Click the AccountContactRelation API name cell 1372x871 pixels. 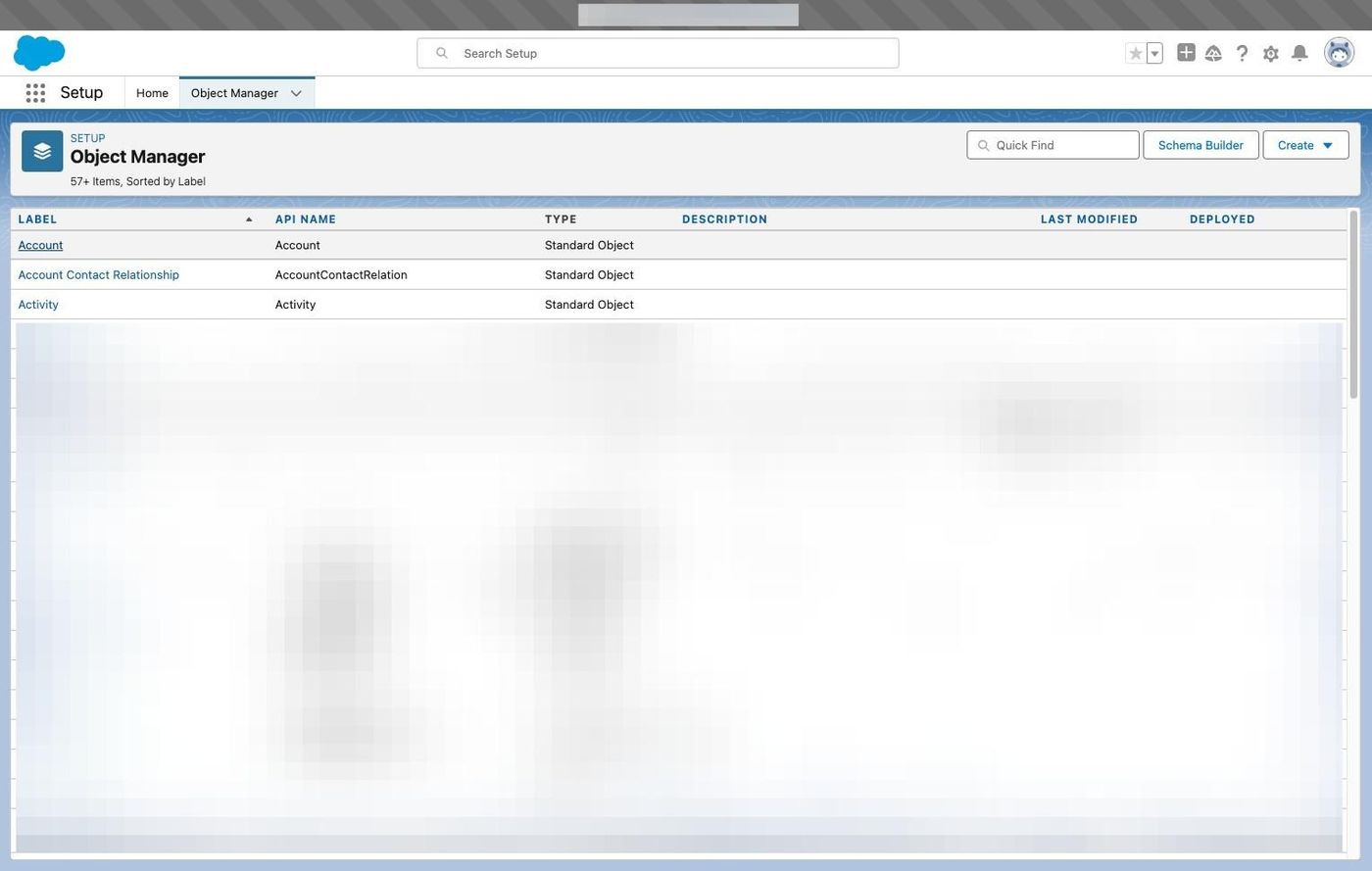341,275
